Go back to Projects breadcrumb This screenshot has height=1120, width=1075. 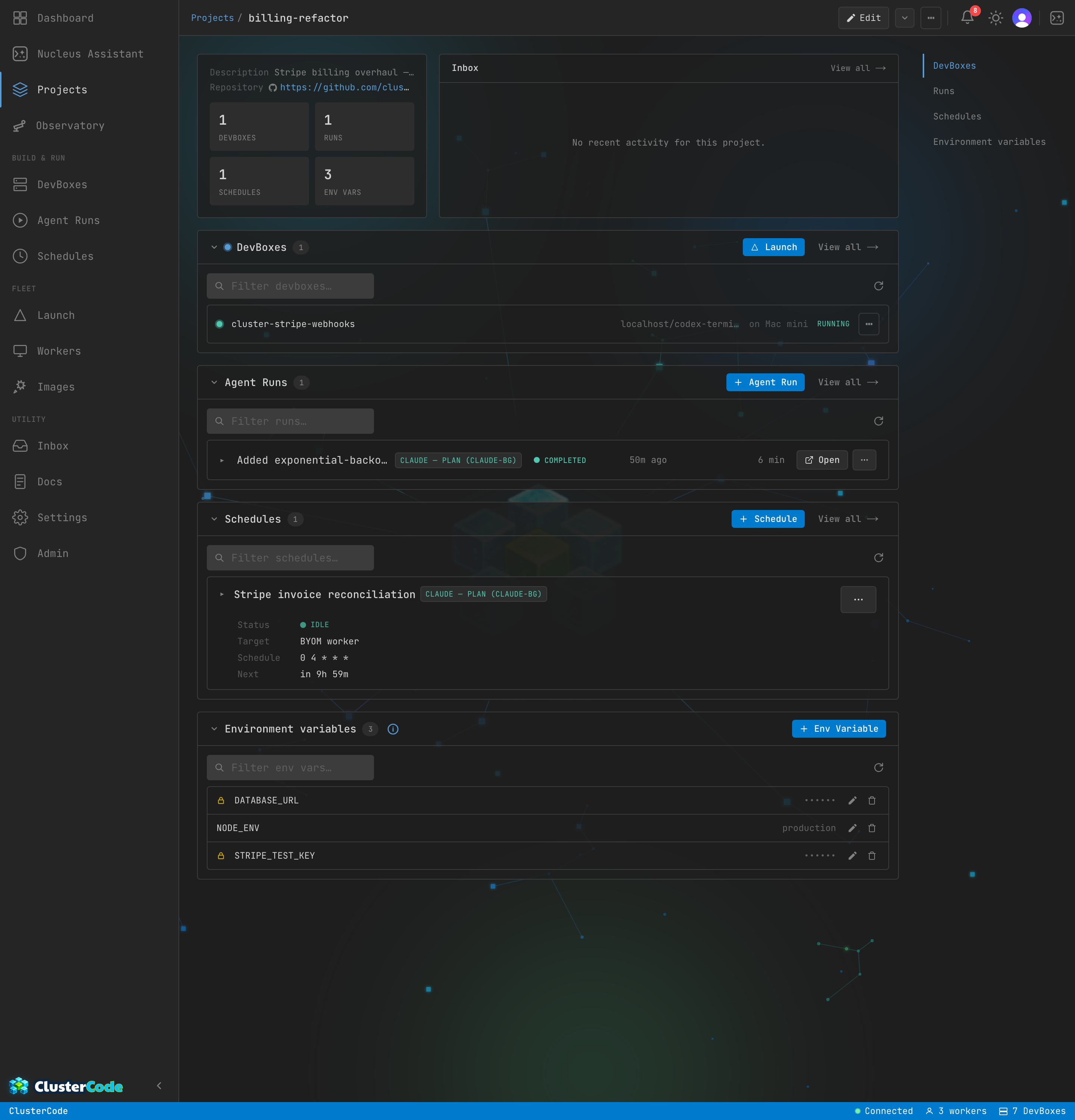pyautogui.click(x=212, y=18)
